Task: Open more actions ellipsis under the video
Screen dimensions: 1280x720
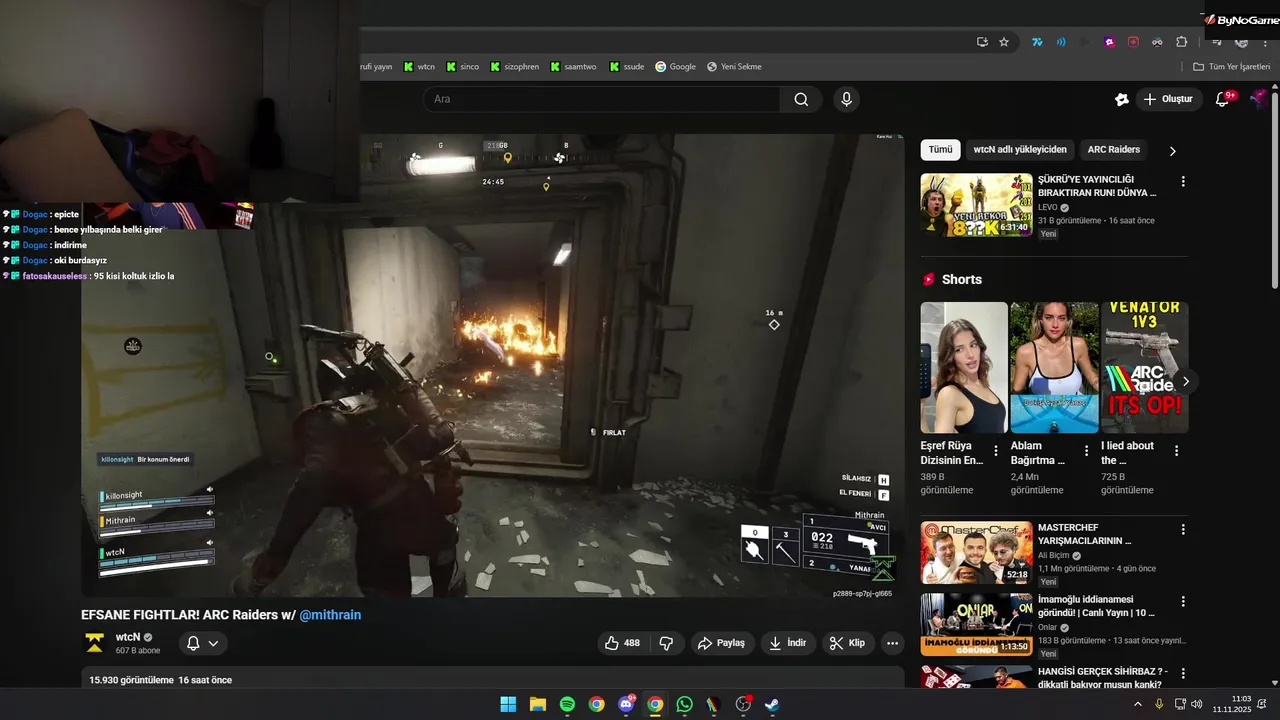Action: coord(893,643)
